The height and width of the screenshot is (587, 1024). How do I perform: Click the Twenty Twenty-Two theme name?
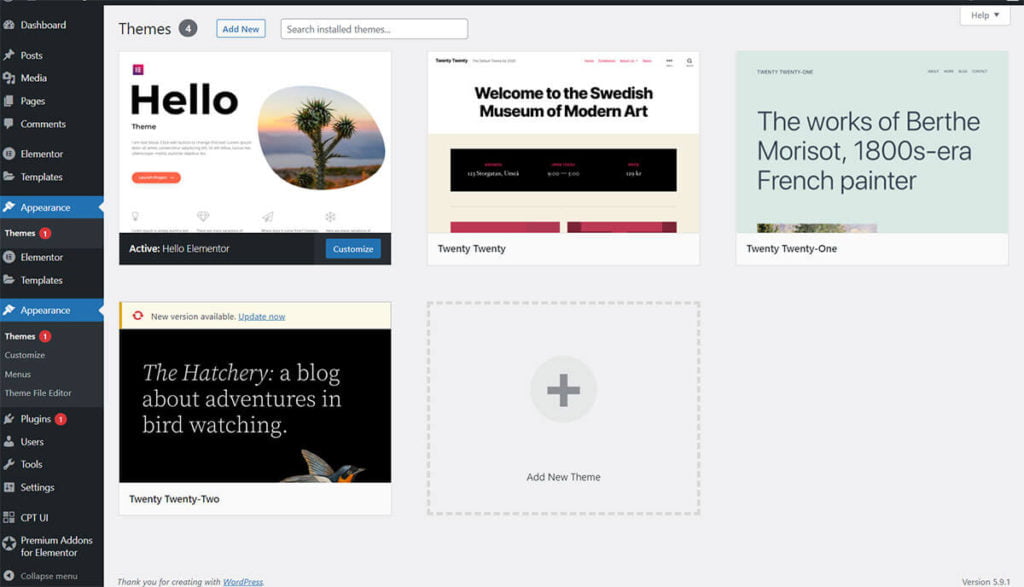click(x=174, y=499)
